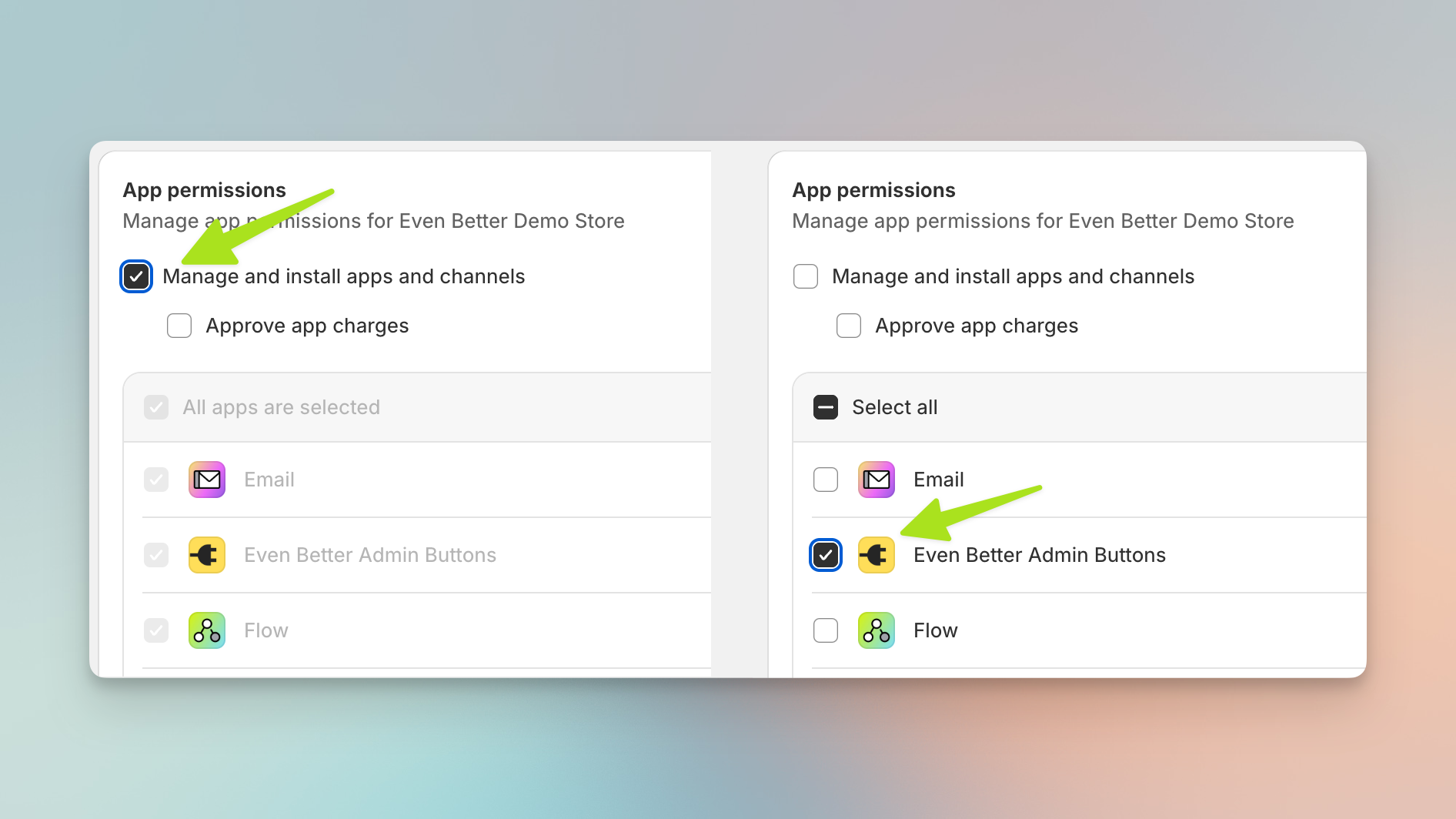Click right panel 'Manage app permissions' description
This screenshot has height=819, width=1456.
tap(1044, 221)
